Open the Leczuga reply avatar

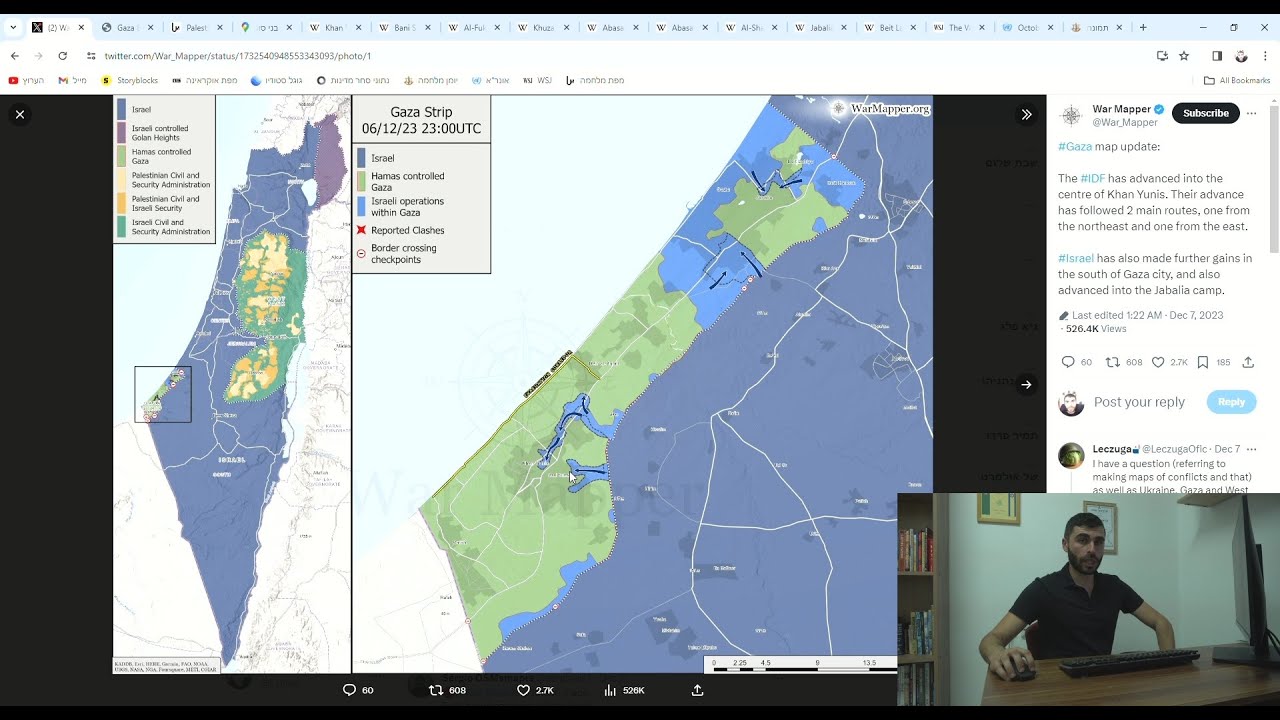(1071, 455)
